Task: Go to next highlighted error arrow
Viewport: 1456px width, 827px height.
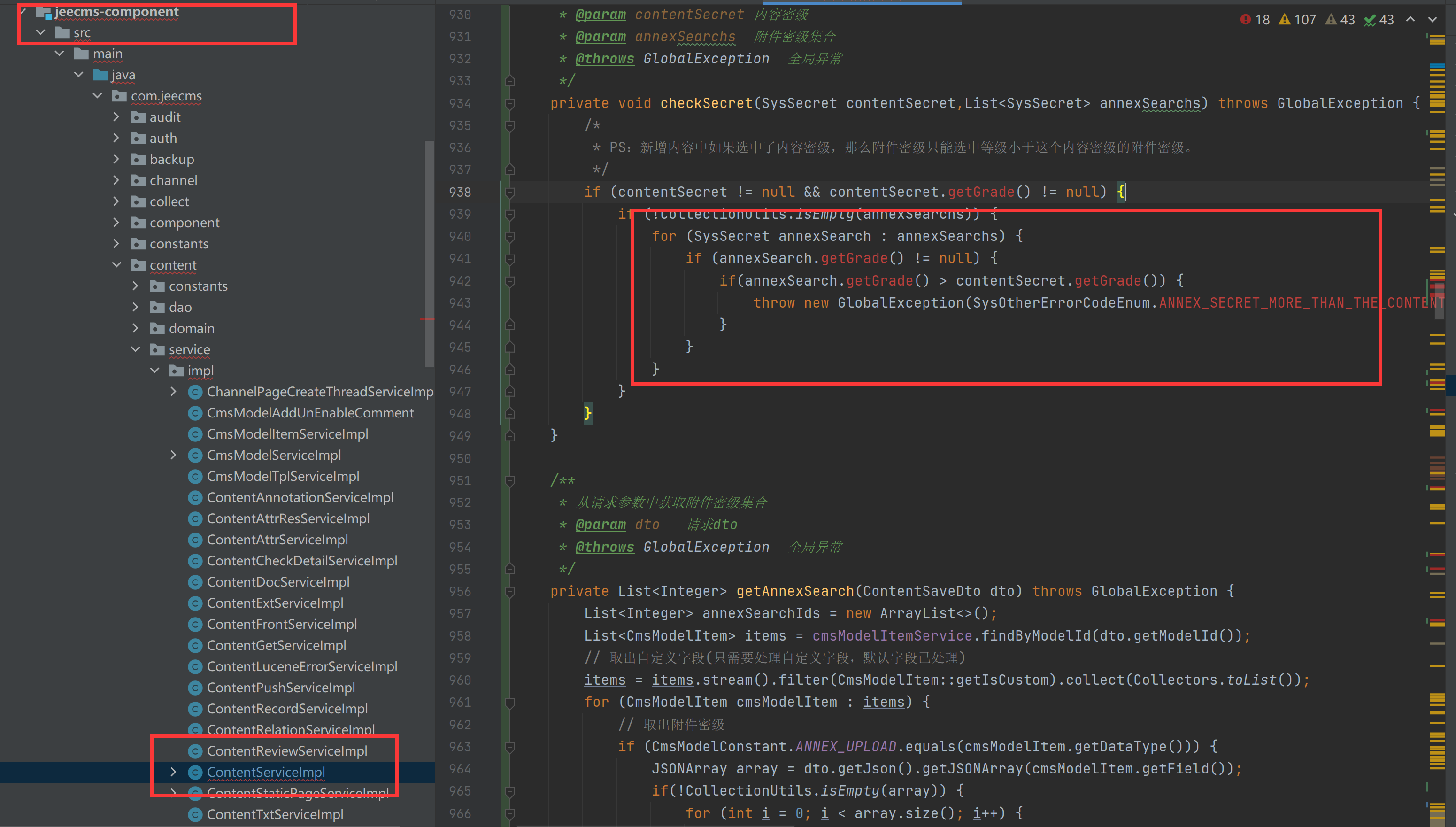Action: point(1432,20)
